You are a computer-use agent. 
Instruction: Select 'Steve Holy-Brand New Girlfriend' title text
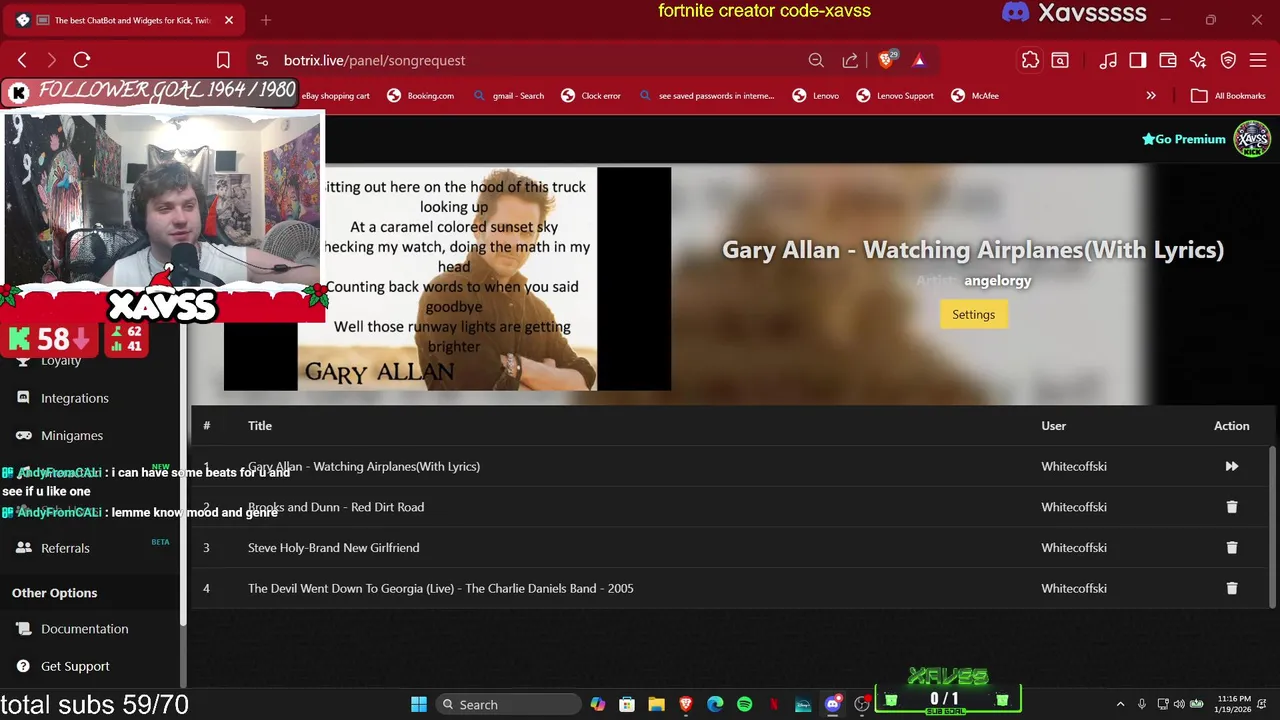[333, 548]
